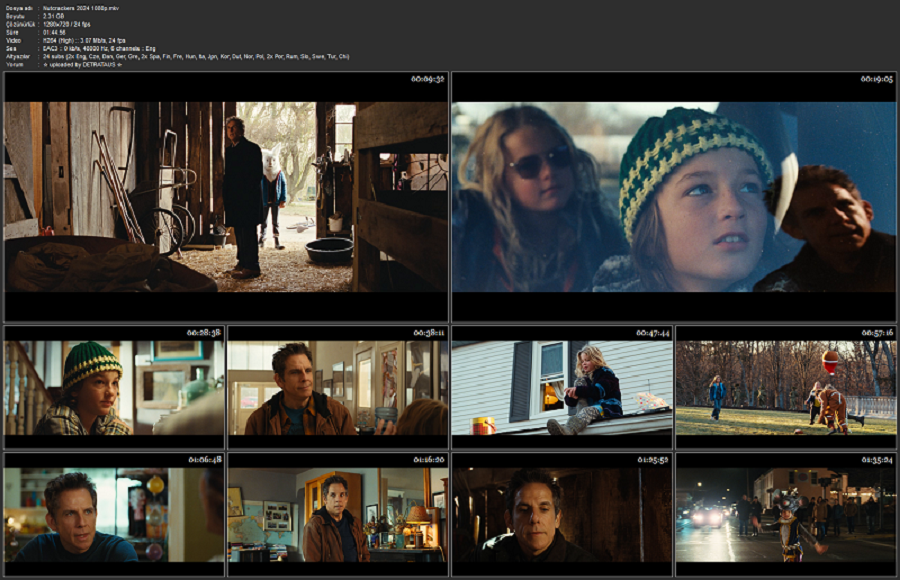Select the thumbnail of the man standing by the wall map
This screenshot has width=900, height=580.
click(x=338, y=515)
